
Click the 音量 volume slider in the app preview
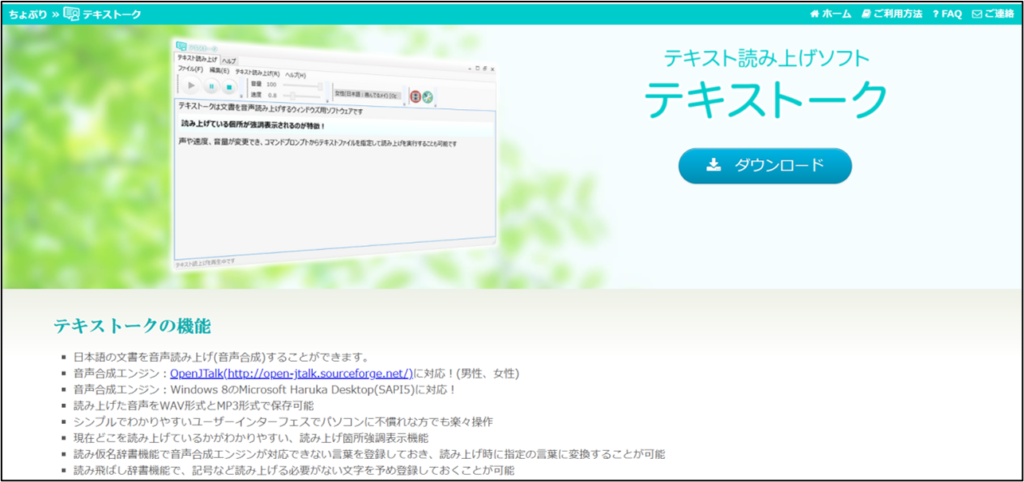click(302, 86)
